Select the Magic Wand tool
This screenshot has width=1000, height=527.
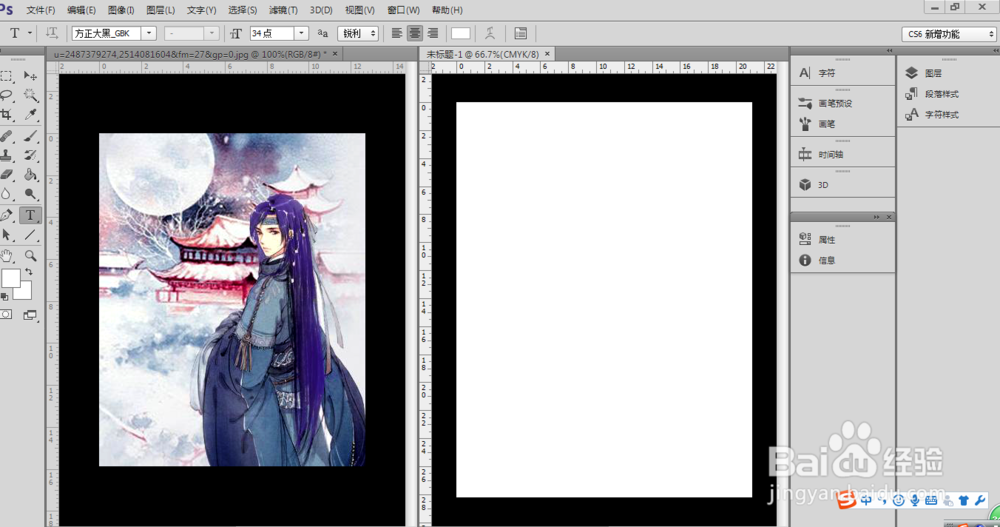coord(30,95)
